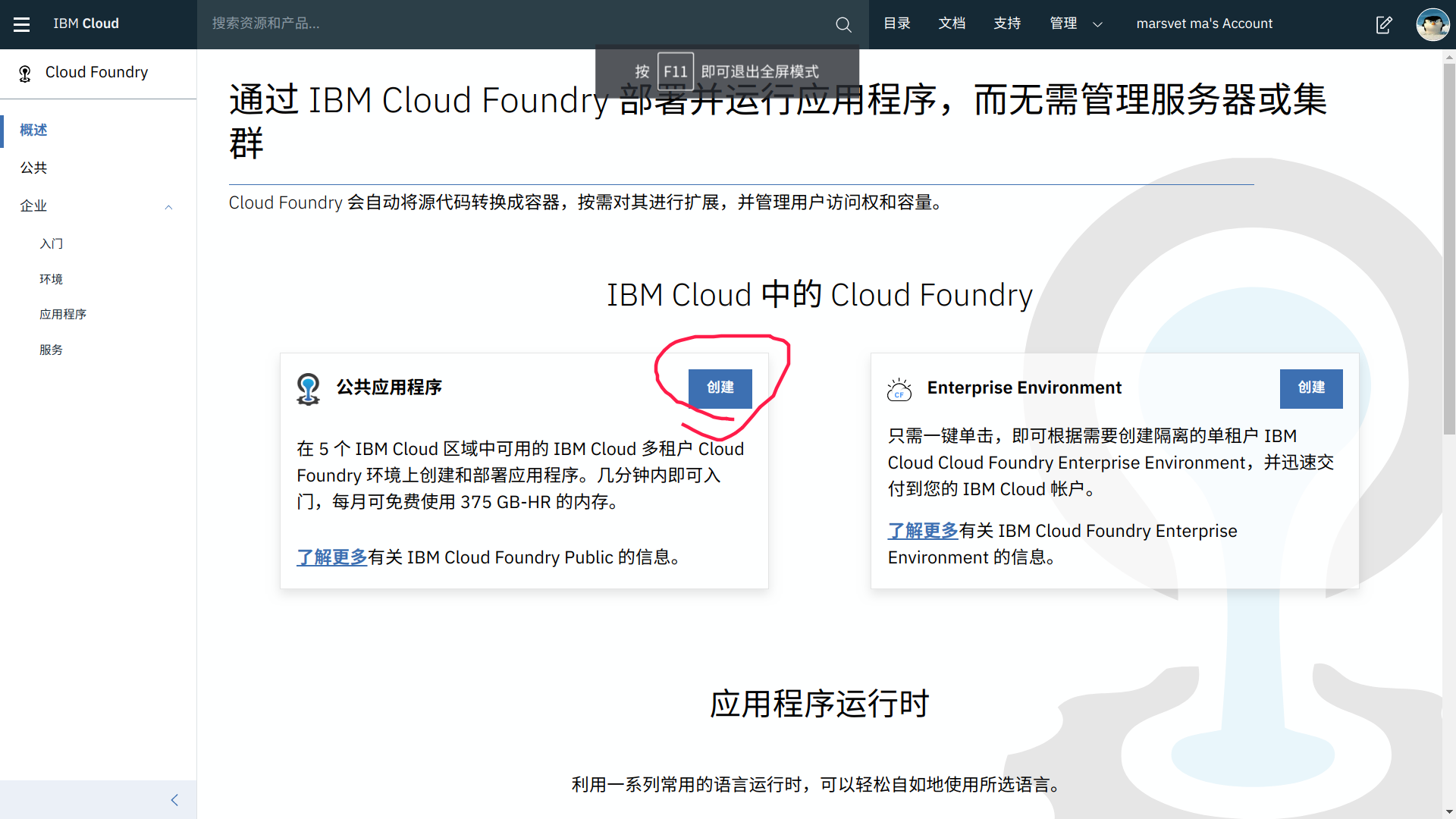Open the 文档 docs link
The width and height of the screenshot is (1456, 819).
click(x=952, y=24)
